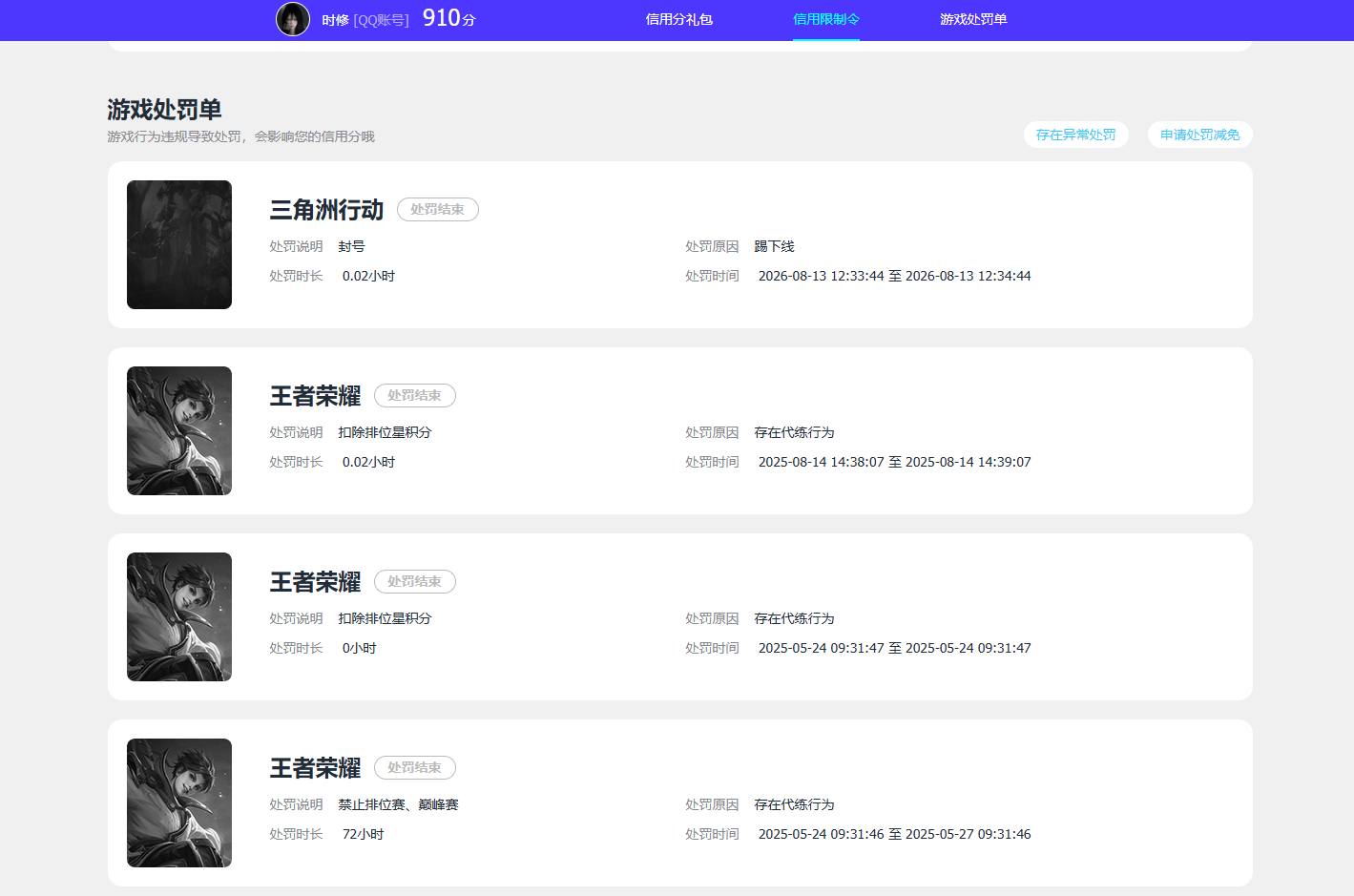Click the 0小时 penalty duration
The image size is (1354, 896).
tap(359, 648)
